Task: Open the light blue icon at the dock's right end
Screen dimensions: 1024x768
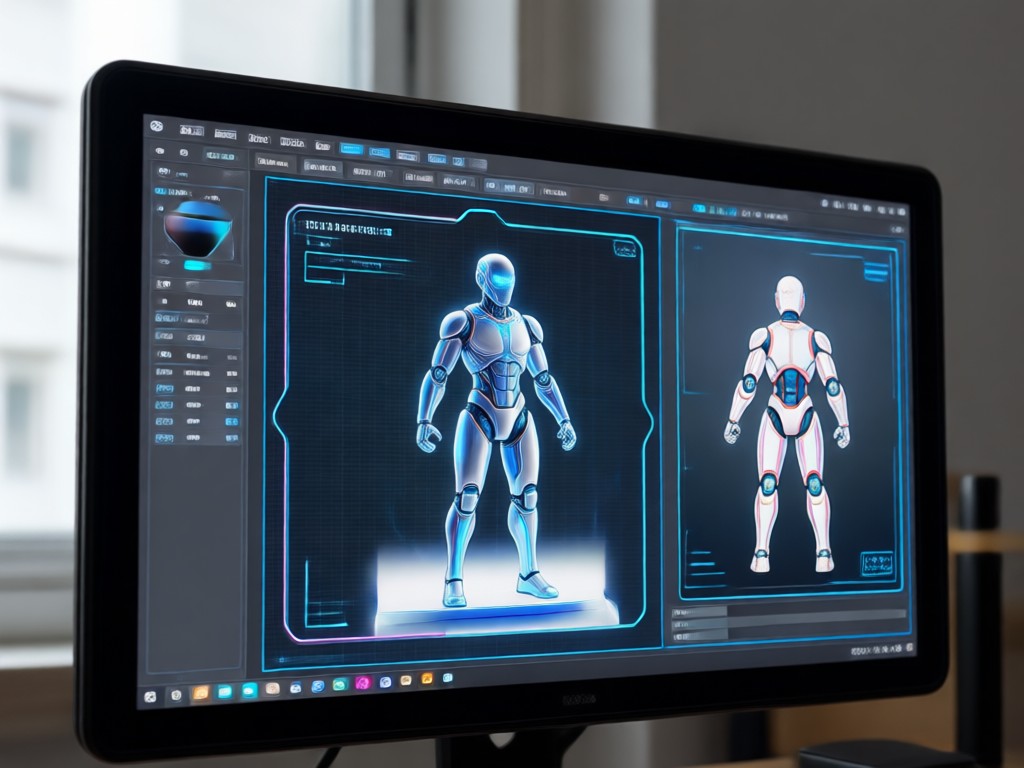Action: (x=447, y=678)
